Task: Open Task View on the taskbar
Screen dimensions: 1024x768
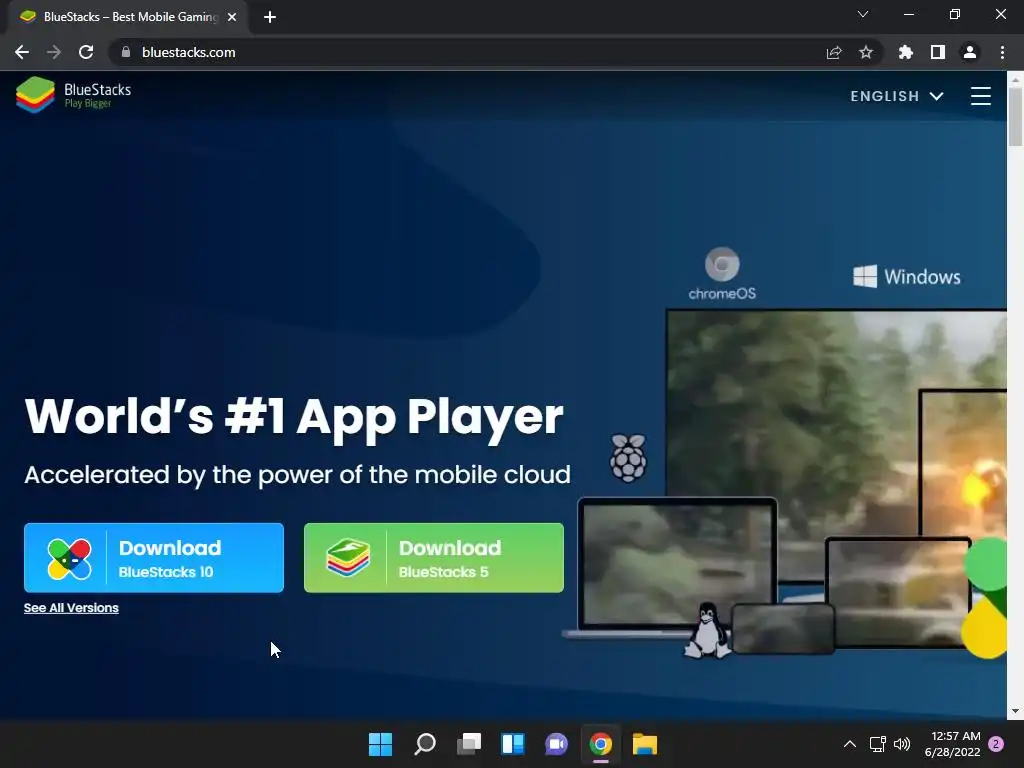Action: click(469, 744)
